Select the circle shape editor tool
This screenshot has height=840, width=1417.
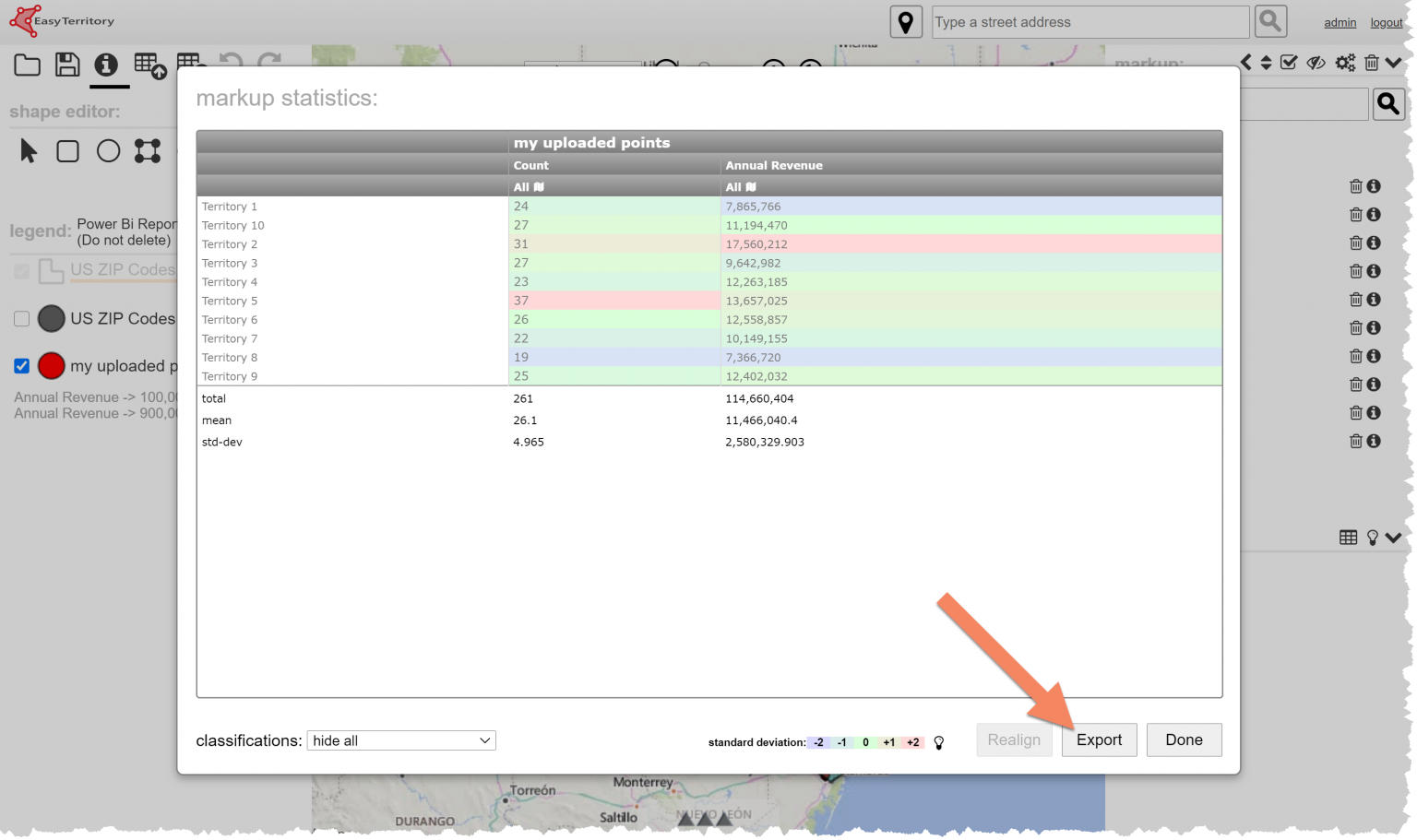pyautogui.click(x=108, y=150)
